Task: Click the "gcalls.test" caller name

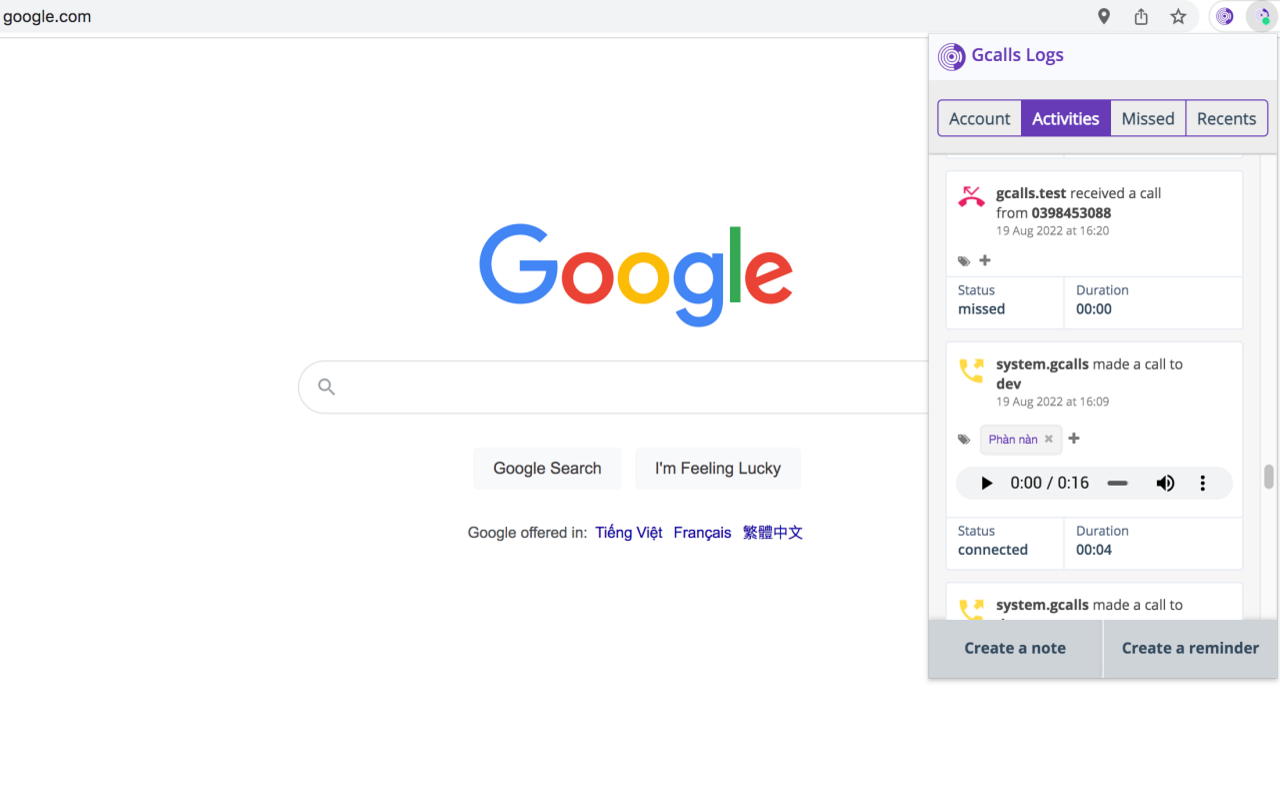Action: [1031, 193]
